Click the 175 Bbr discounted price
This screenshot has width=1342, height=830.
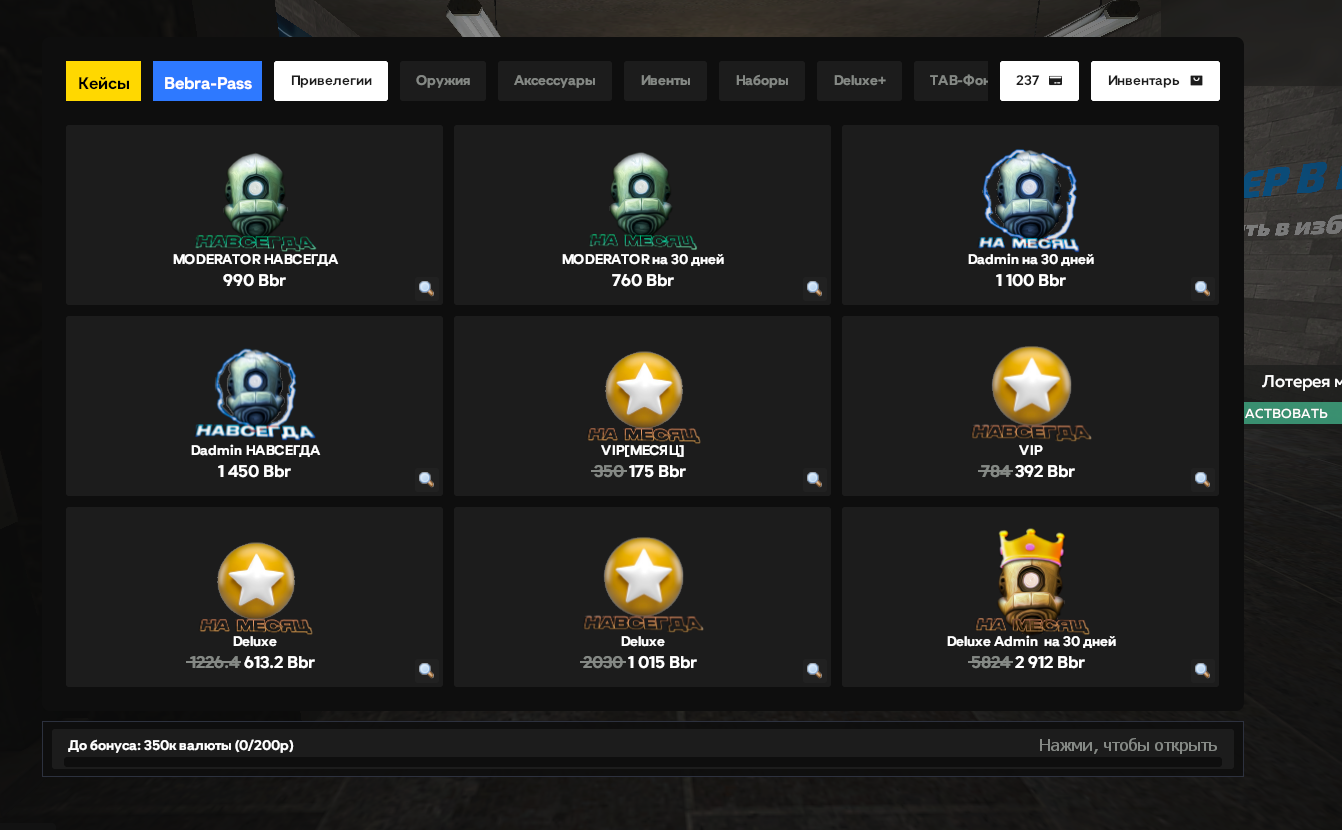657,471
